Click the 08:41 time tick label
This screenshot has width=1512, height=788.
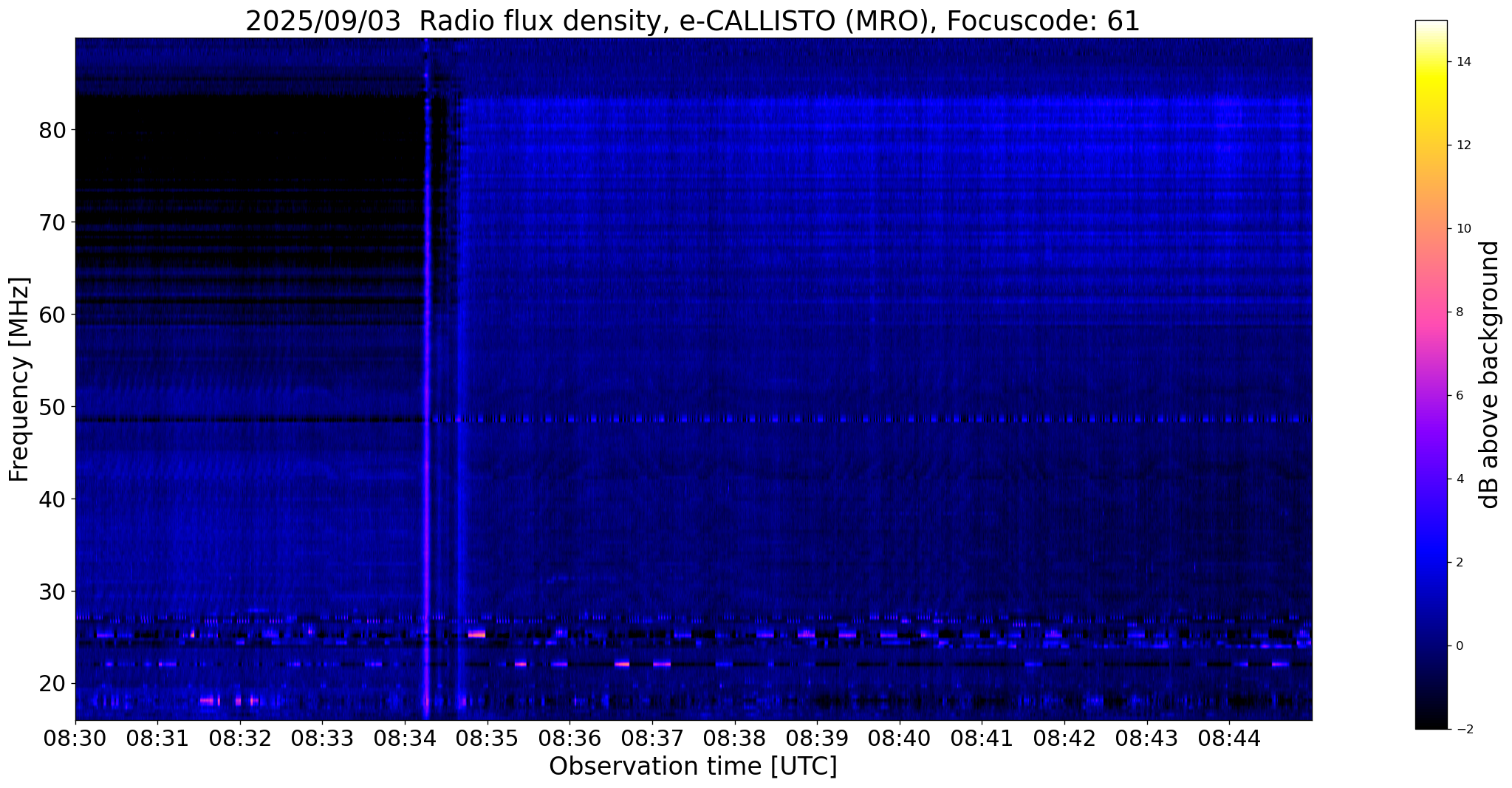[982, 738]
